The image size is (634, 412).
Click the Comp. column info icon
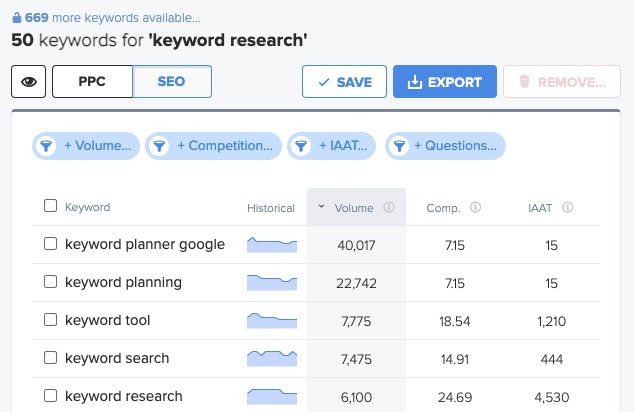click(x=476, y=208)
